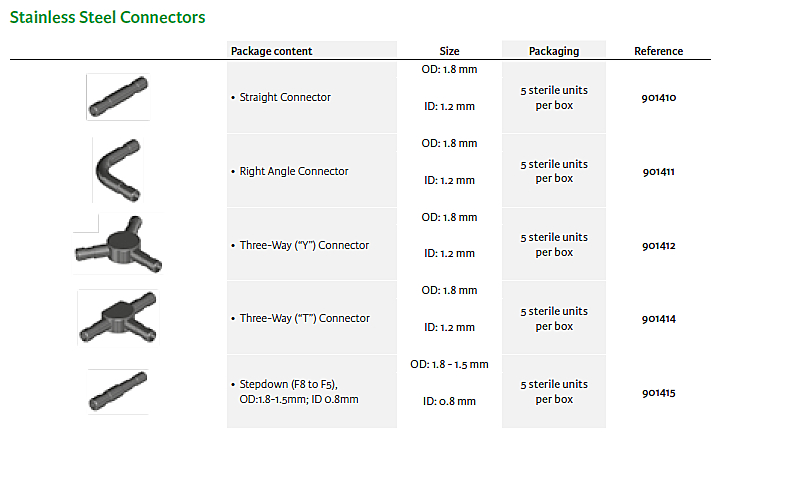Select the Three-Way Y Connector image
Viewport: 796px width, 488px height.
[x=117, y=244]
